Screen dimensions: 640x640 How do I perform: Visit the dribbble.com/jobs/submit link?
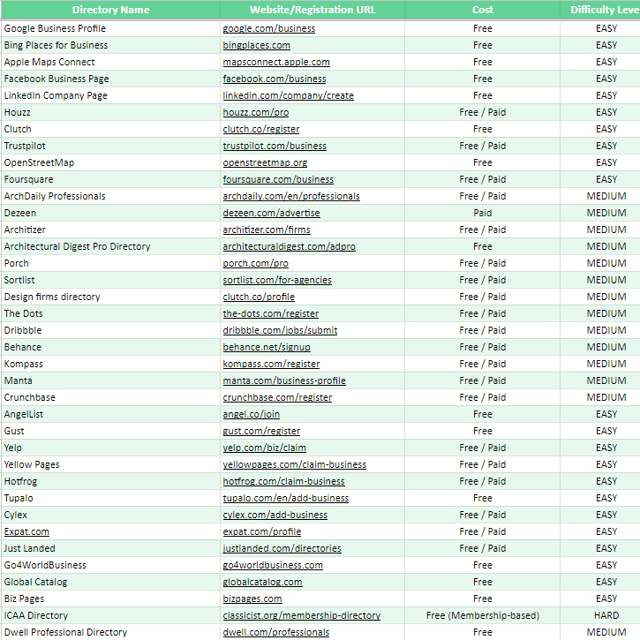click(x=280, y=330)
